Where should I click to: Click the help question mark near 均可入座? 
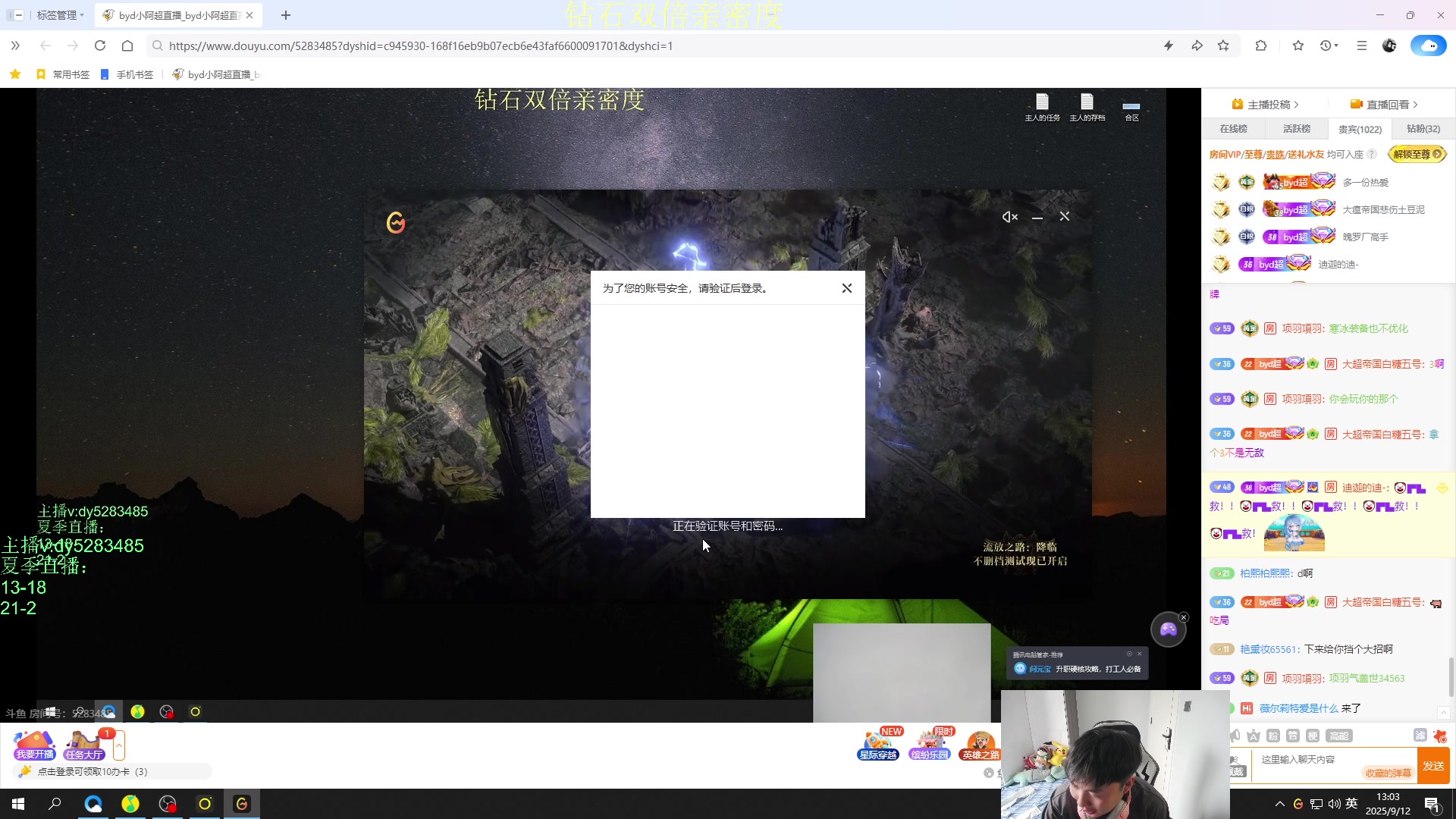pos(1372,155)
